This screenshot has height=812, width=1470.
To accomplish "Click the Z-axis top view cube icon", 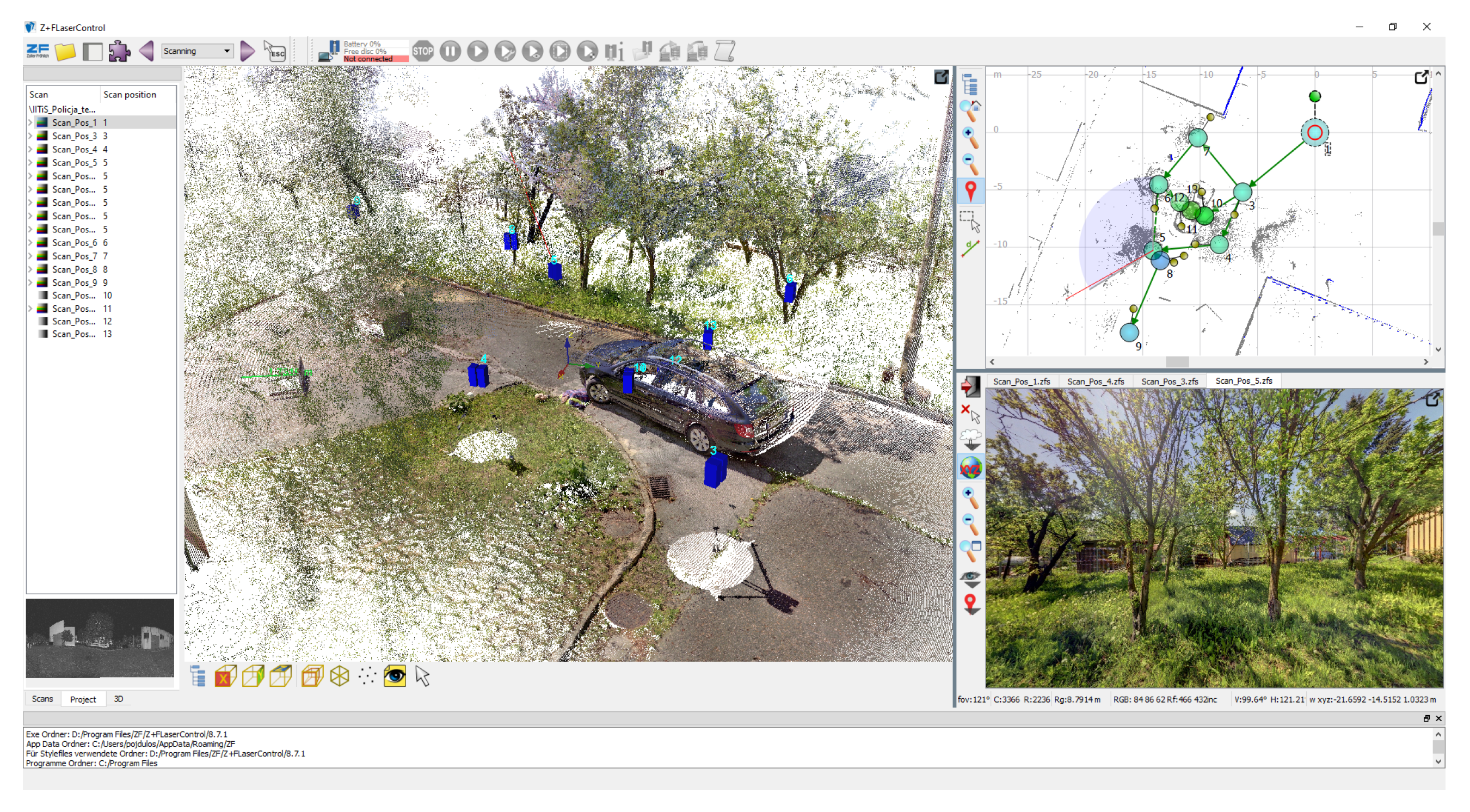I will click(281, 676).
